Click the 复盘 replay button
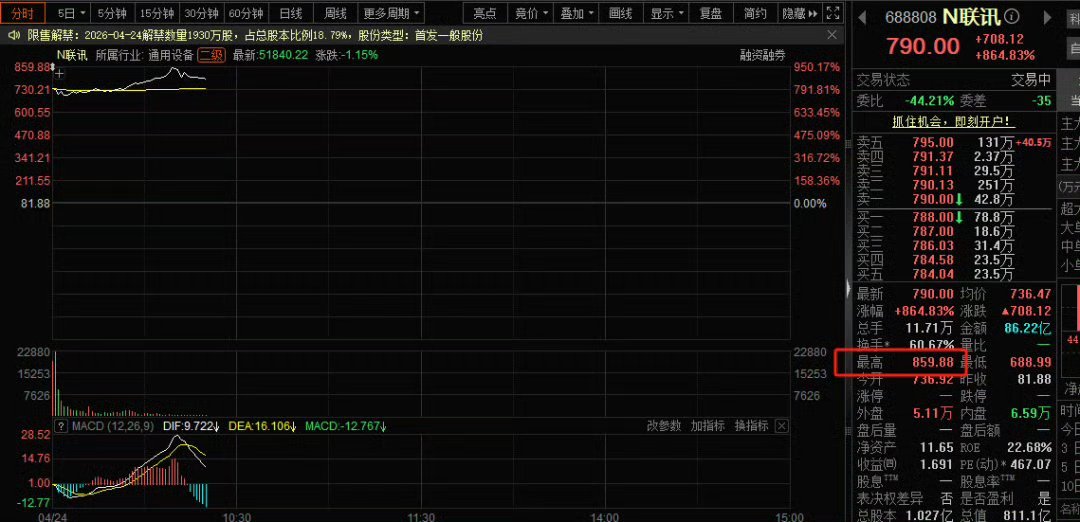The height and width of the screenshot is (522, 1080). pyautogui.click(x=711, y=13)
